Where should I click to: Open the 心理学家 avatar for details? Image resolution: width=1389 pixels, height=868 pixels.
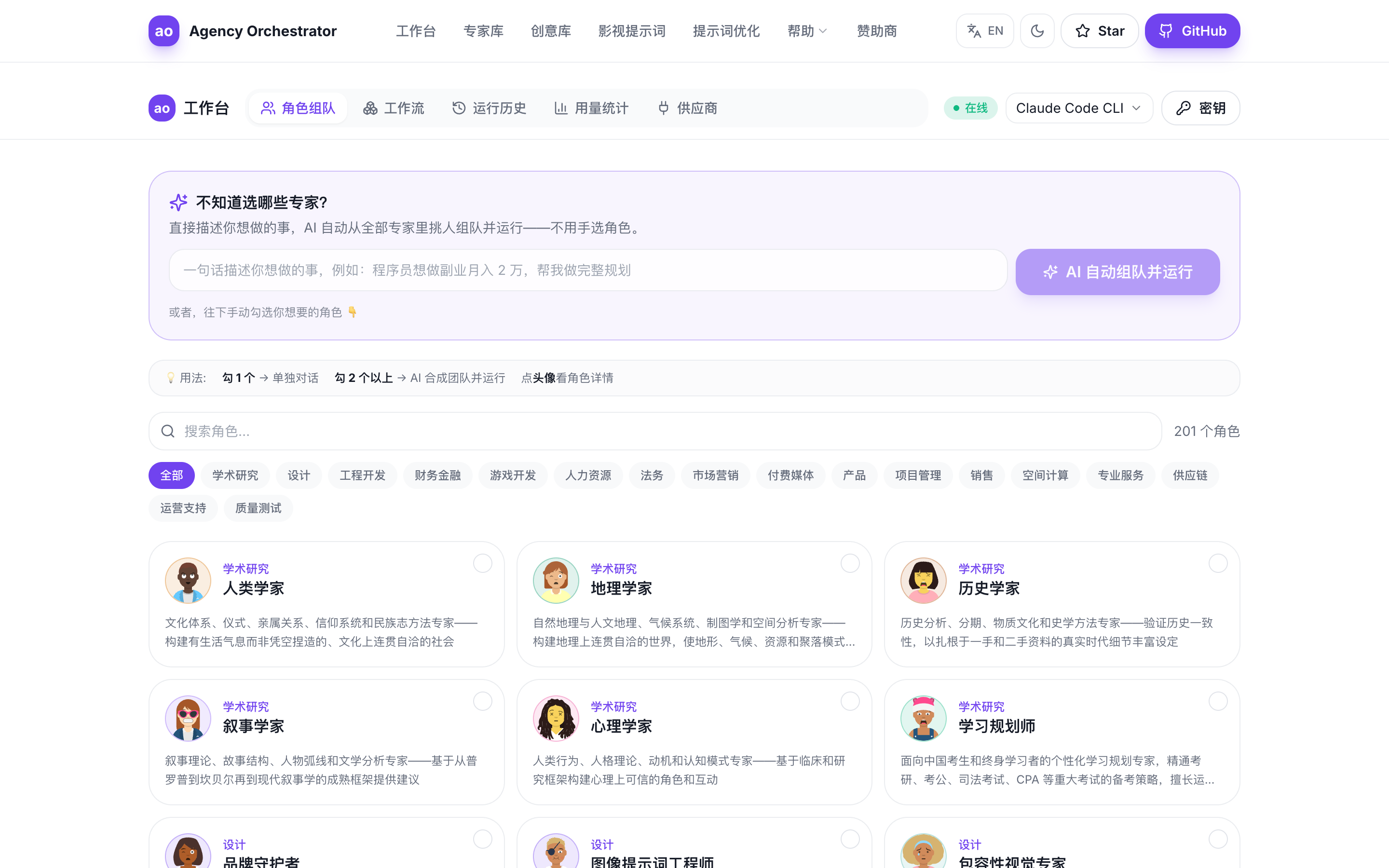(556, 718)
